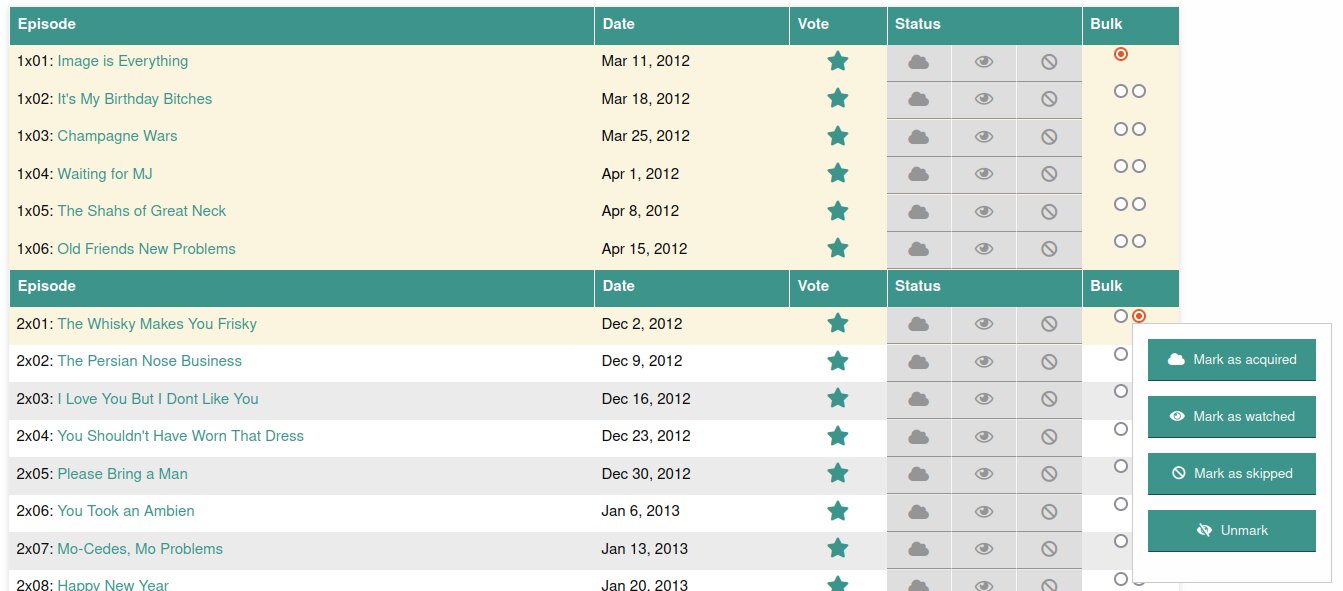First bulk radio on 1x02 row
The image size is (1343, 591).
point(1121,91)
